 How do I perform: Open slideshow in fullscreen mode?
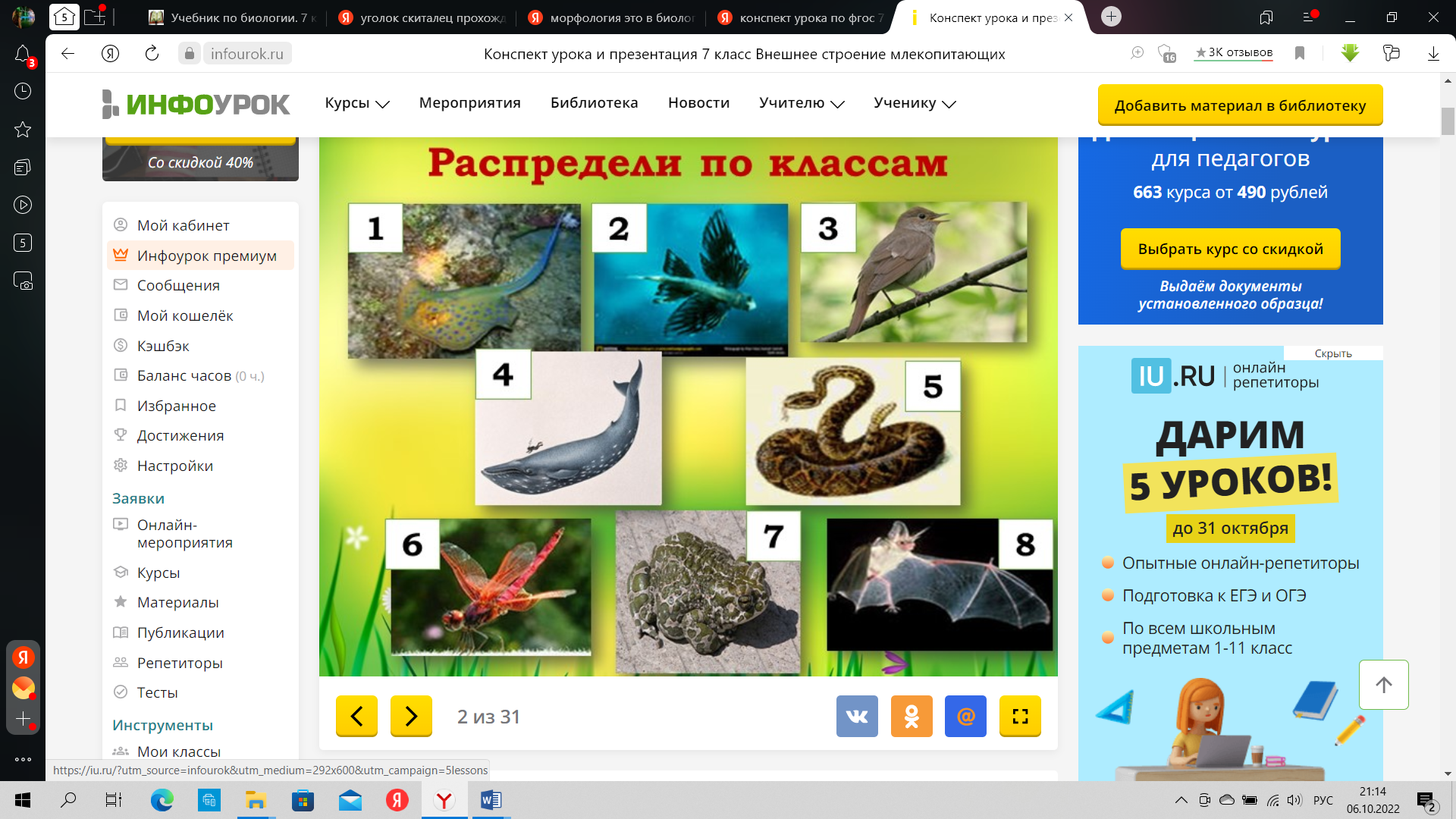[x=1020, y=716]
